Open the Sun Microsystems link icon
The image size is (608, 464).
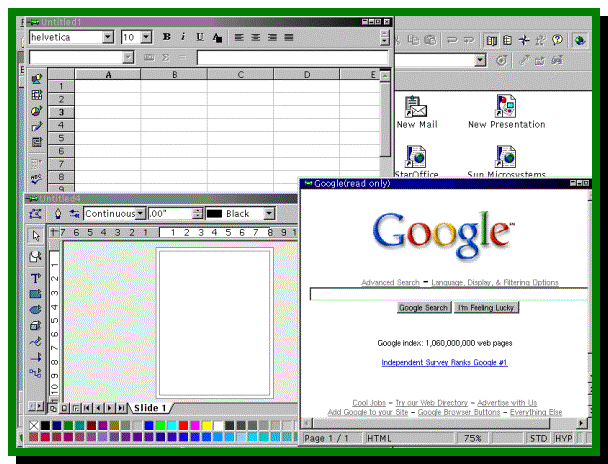click(x=506, y=162)
